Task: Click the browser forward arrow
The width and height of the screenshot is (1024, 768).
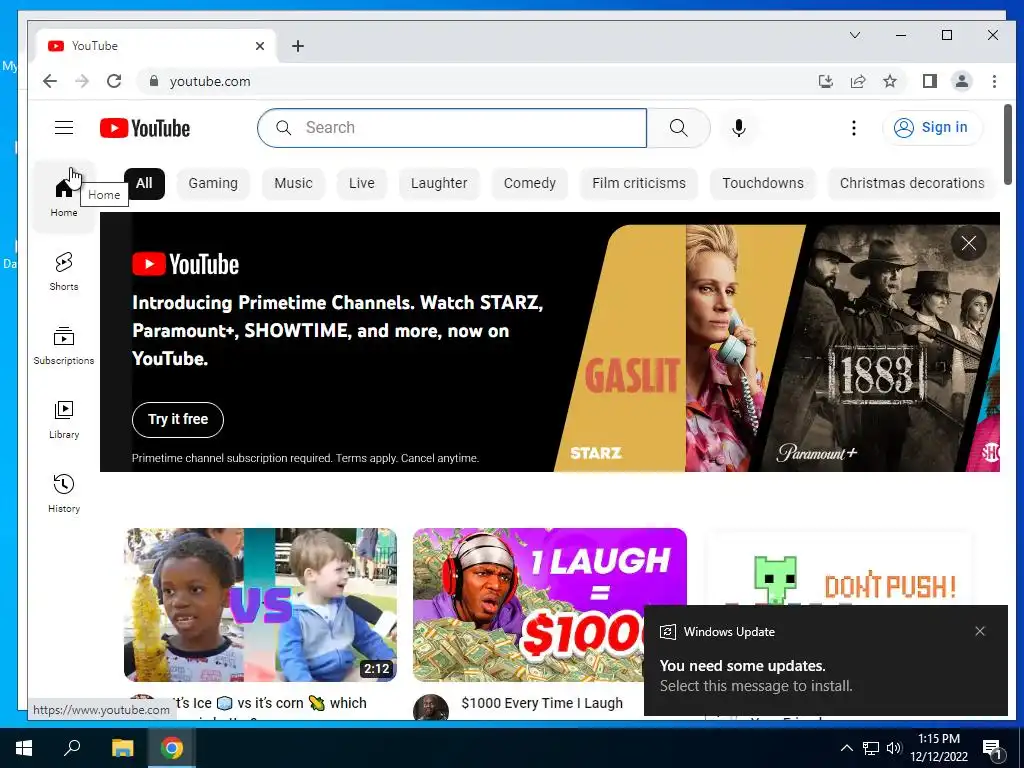Action: 82,81
